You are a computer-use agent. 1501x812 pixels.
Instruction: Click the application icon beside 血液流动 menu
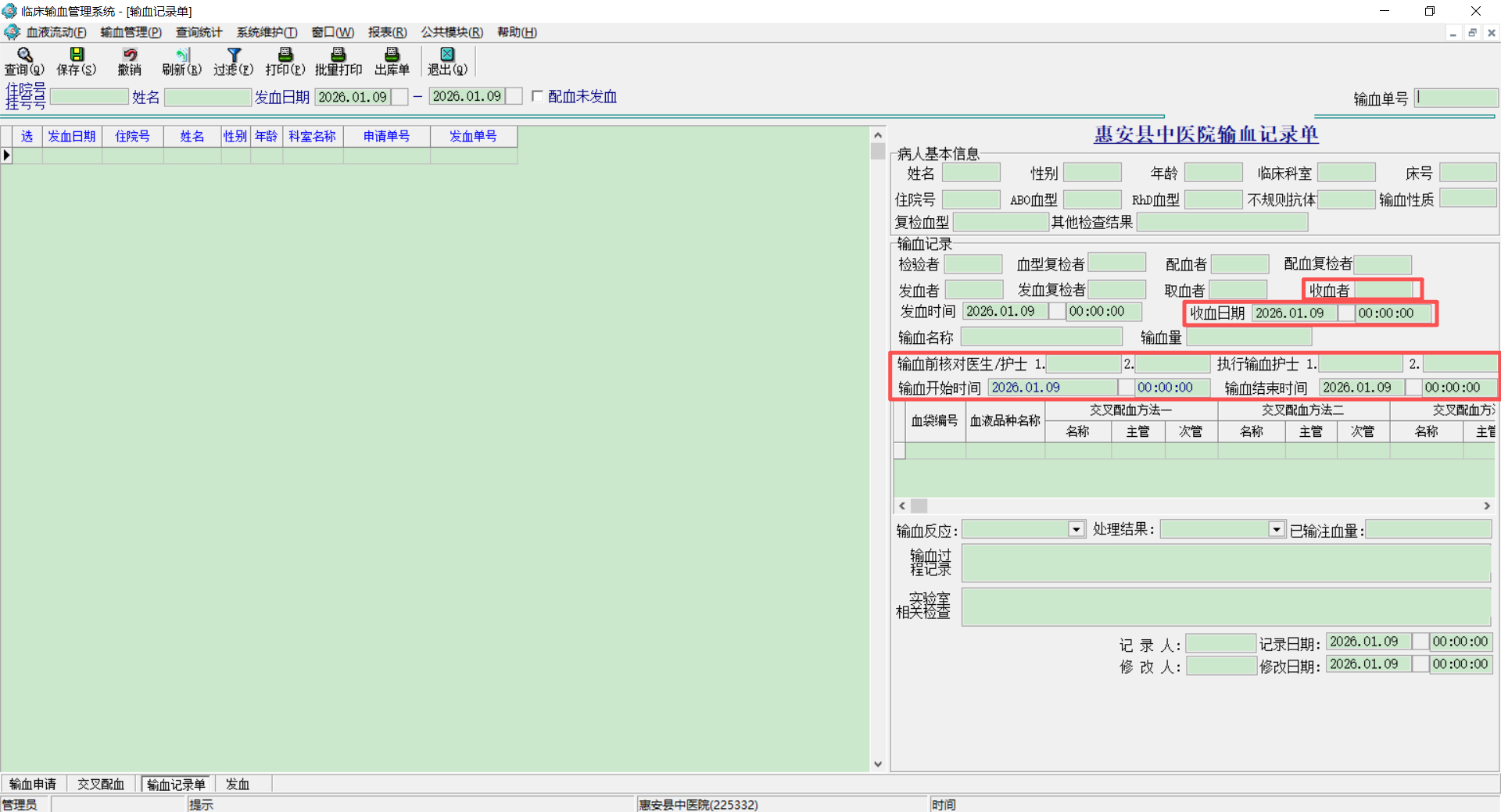(12, 32)
